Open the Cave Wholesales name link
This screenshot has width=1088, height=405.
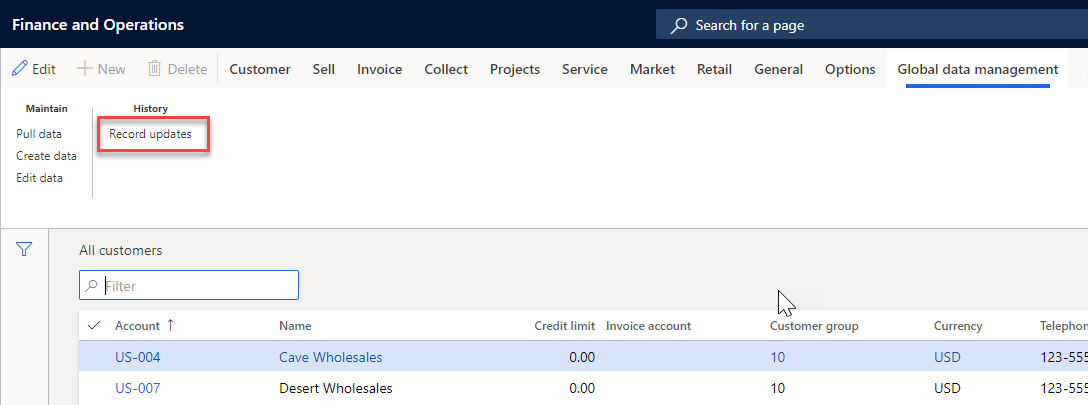coord(330,357)
